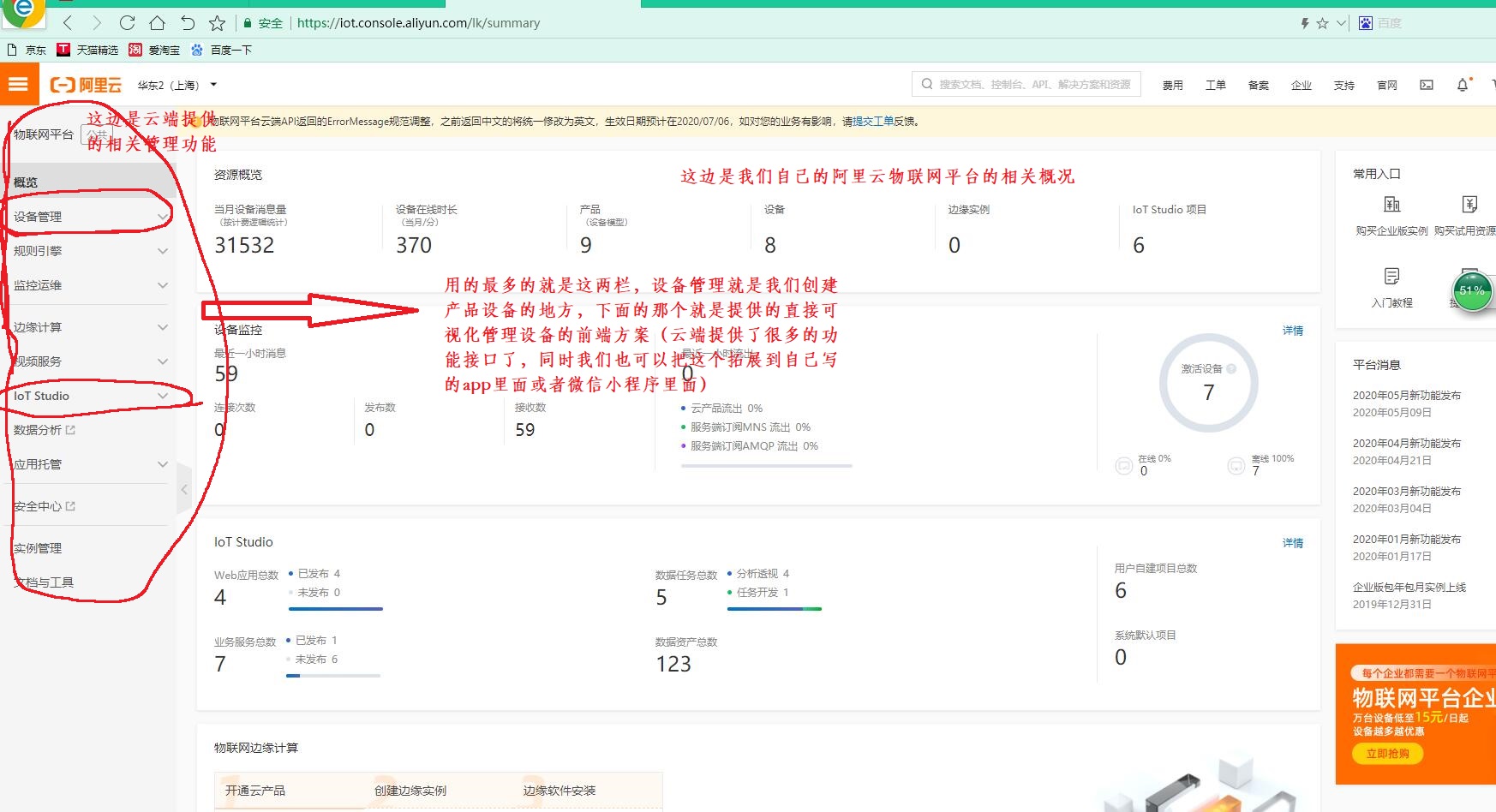This screenshot has width=1496, height=812.
Task: Open 企业版包年包月实例上线 message
Action: click(x=1409, y=588)
